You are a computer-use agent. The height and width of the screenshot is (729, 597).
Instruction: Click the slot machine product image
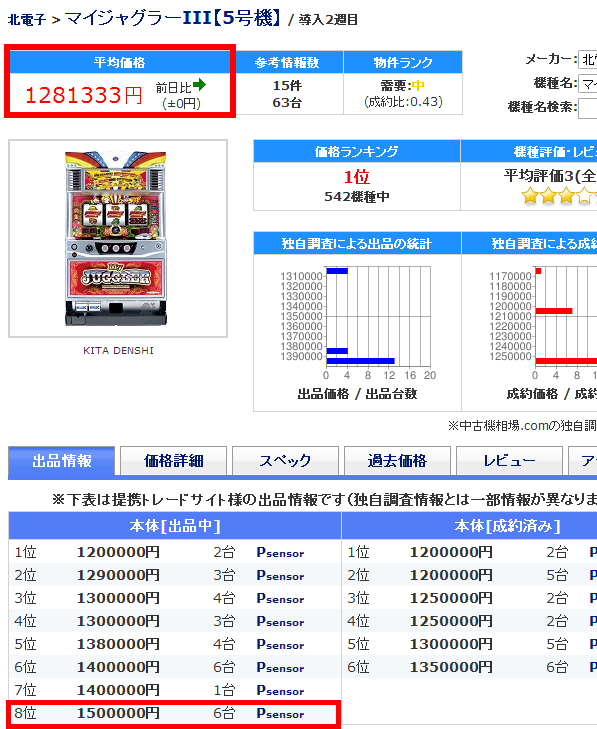click(116, 238)
